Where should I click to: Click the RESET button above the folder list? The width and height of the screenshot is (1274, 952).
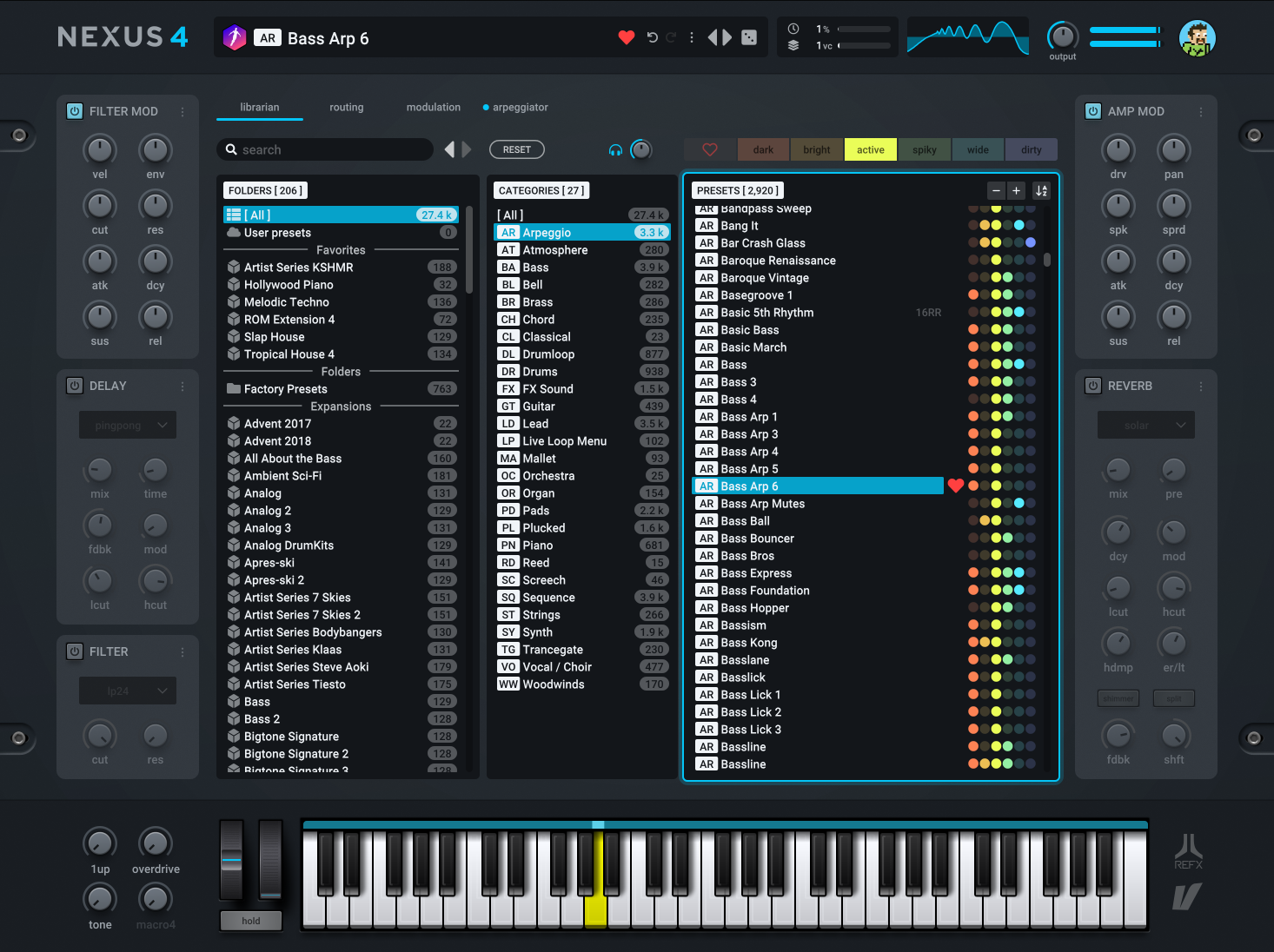point(517,149)
